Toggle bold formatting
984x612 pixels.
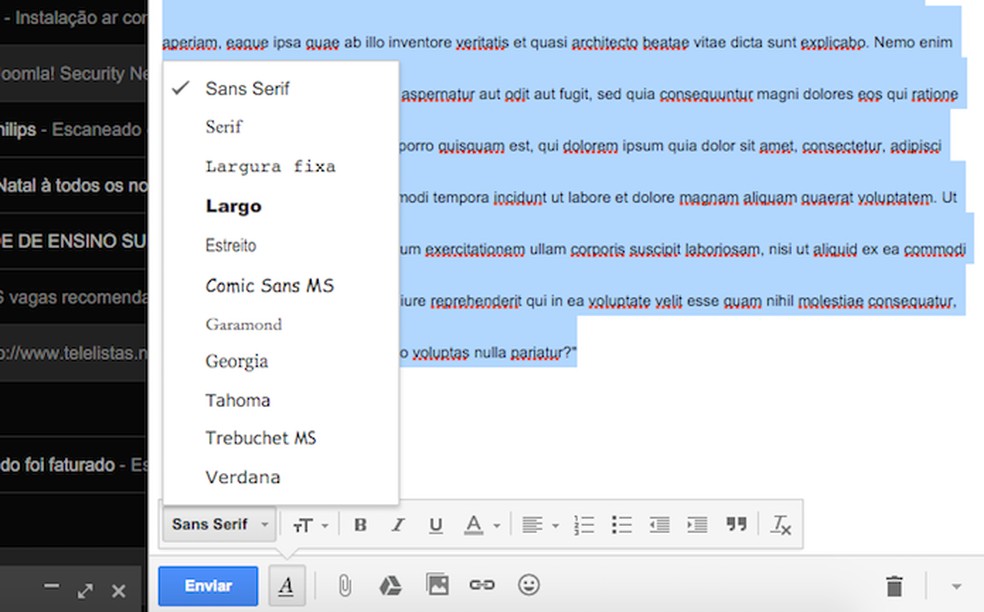click(361, 524)
